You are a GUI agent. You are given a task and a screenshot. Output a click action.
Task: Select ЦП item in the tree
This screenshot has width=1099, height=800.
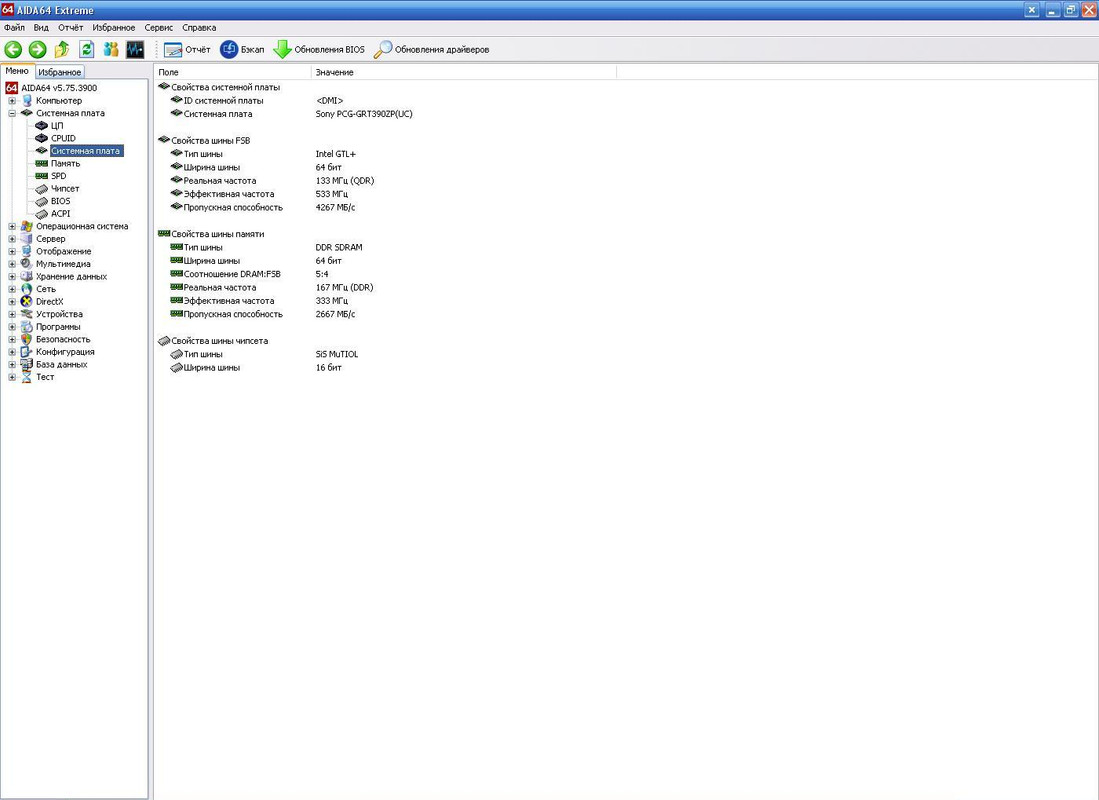57,126
